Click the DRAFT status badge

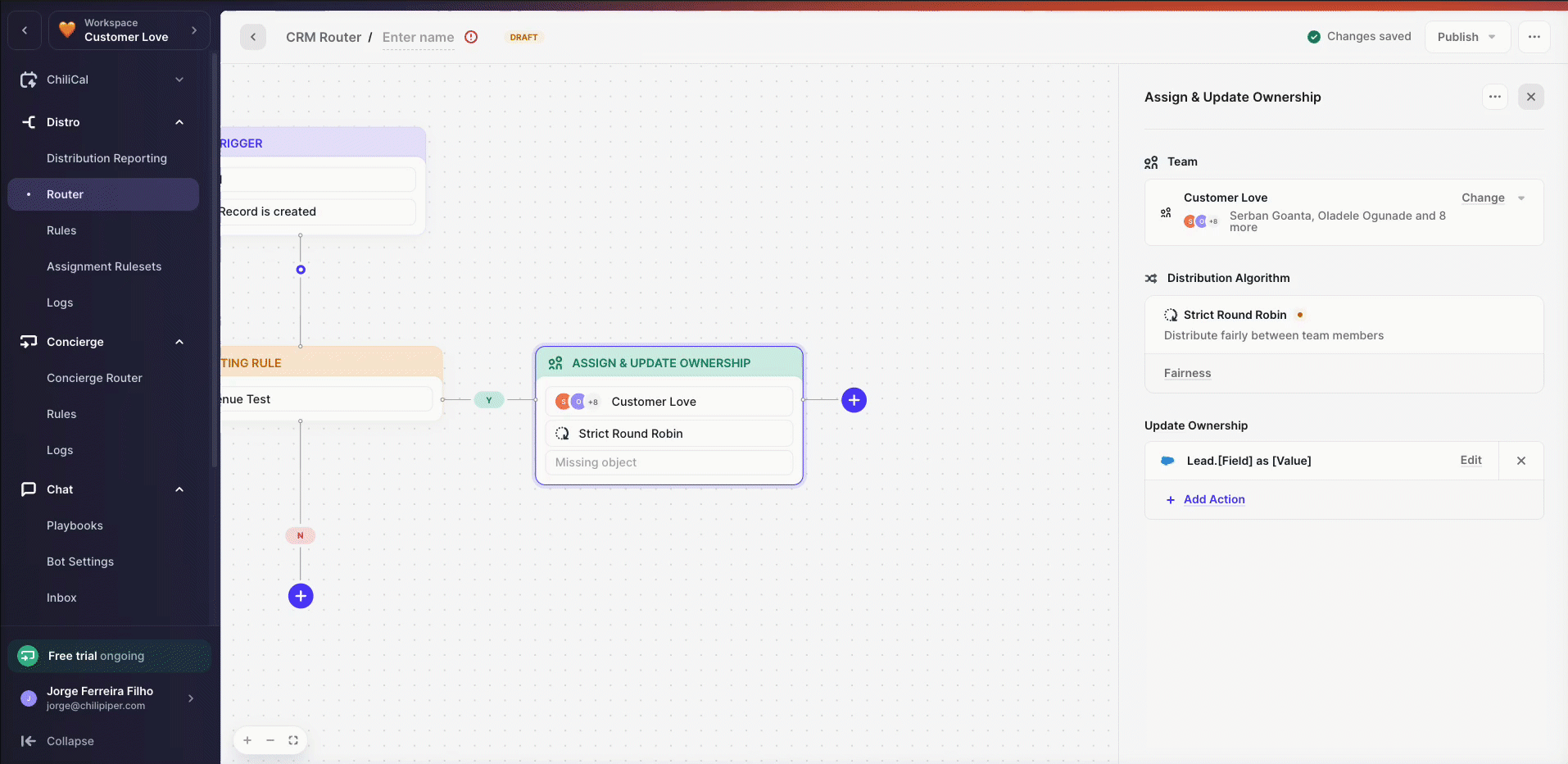pos(523,37)
